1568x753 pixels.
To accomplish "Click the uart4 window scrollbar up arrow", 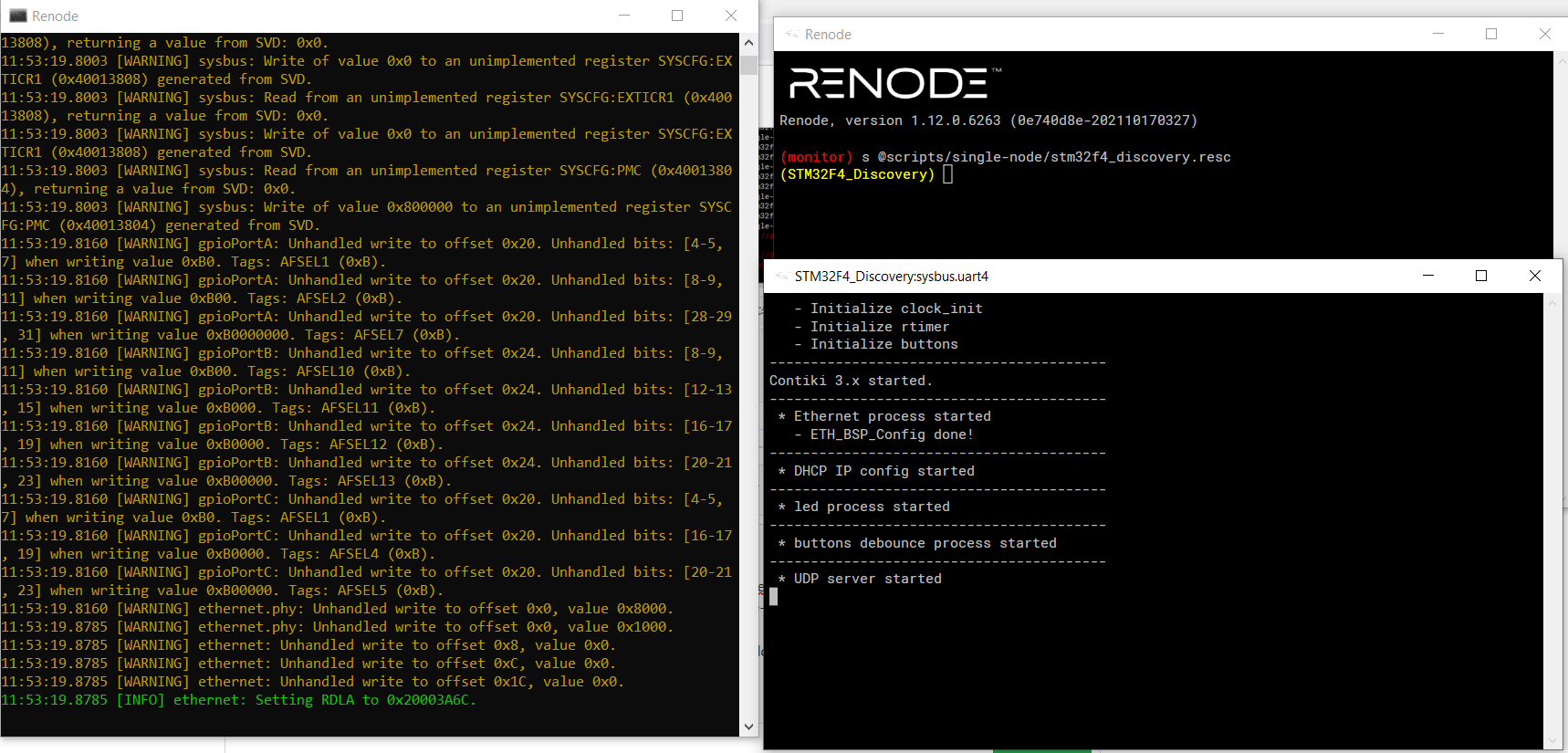I will (1552, 302).
